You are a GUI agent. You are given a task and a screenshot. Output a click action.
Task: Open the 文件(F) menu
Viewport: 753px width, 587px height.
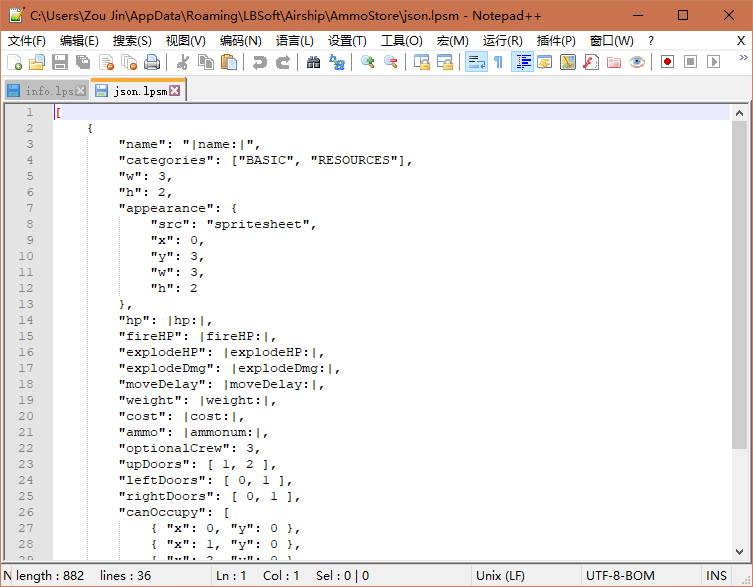tap(26, 41)
